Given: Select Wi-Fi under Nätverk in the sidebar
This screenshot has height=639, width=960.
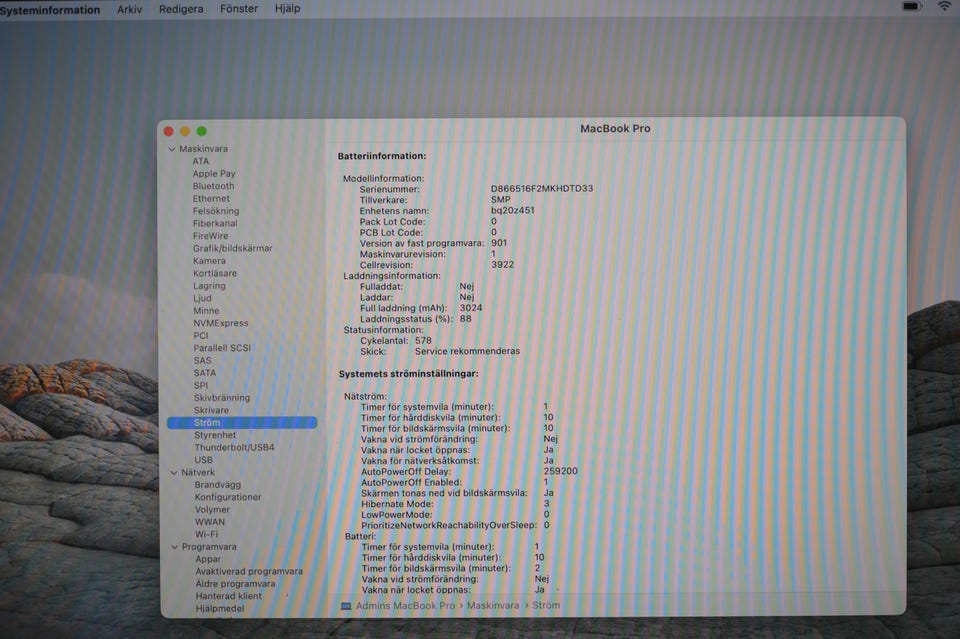Looking at the screenshot, I should [206, 534].
